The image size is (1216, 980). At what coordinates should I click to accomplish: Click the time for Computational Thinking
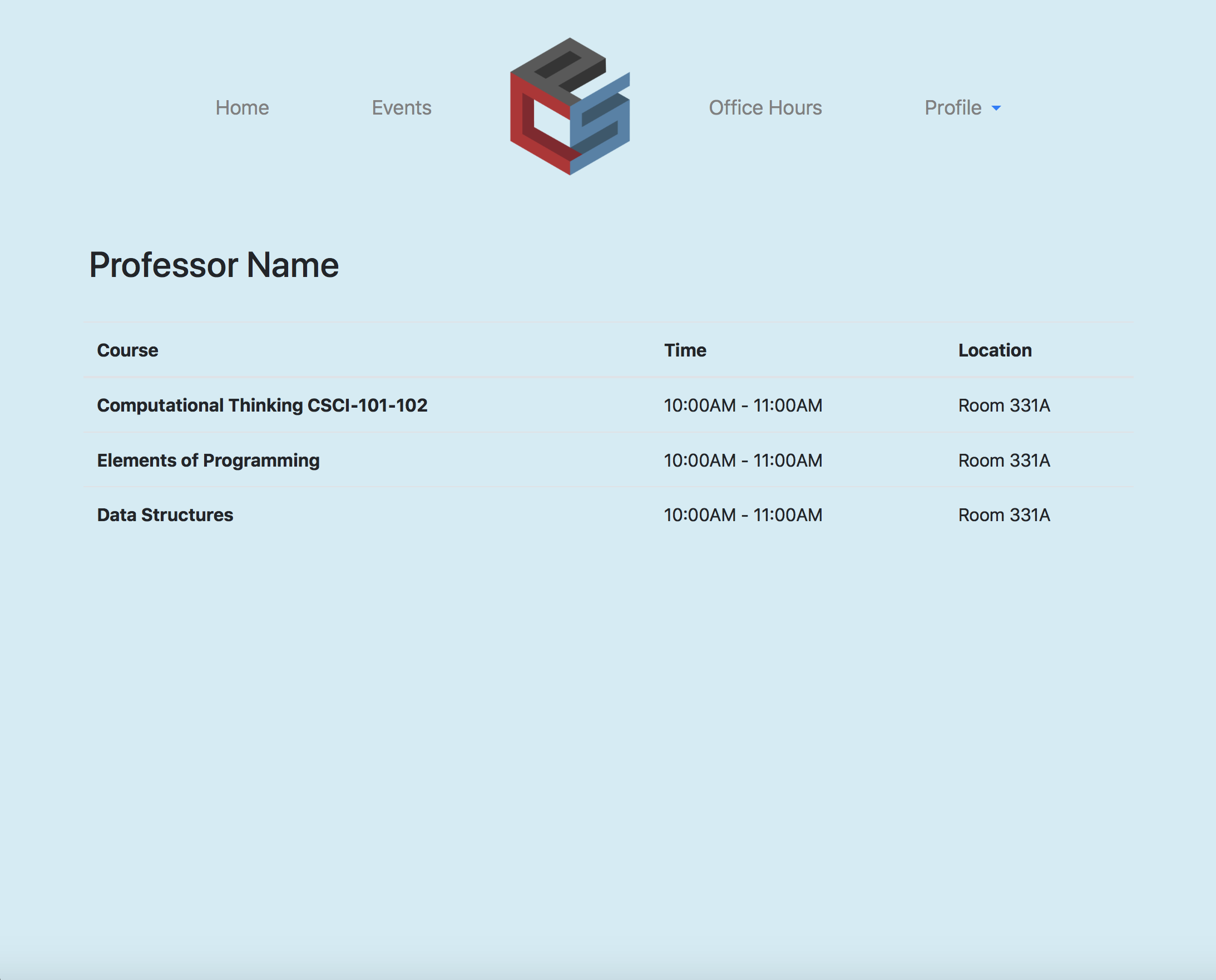[743, 405]
